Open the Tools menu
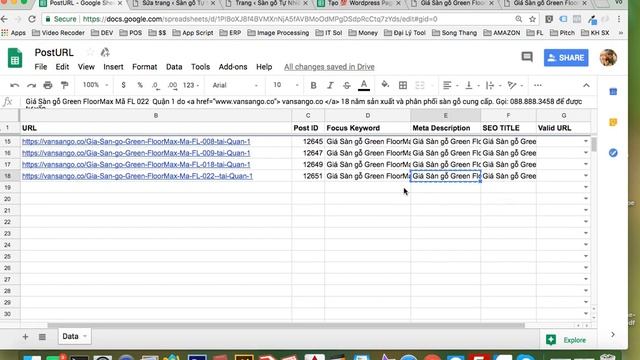This screenshot has width=640, height=360. point(200,67)
